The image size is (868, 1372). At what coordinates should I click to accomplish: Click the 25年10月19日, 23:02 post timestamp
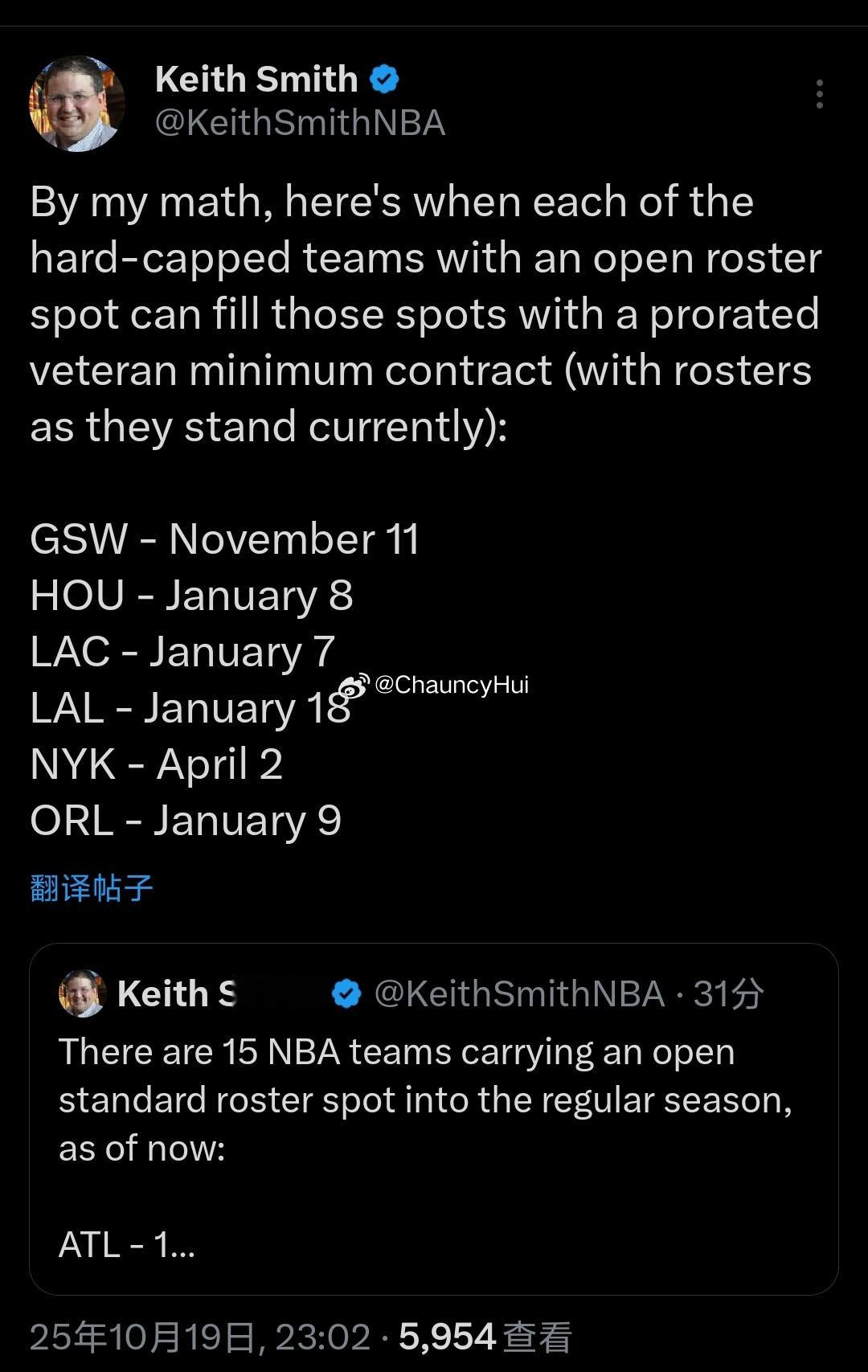[x=199, y=1337]
